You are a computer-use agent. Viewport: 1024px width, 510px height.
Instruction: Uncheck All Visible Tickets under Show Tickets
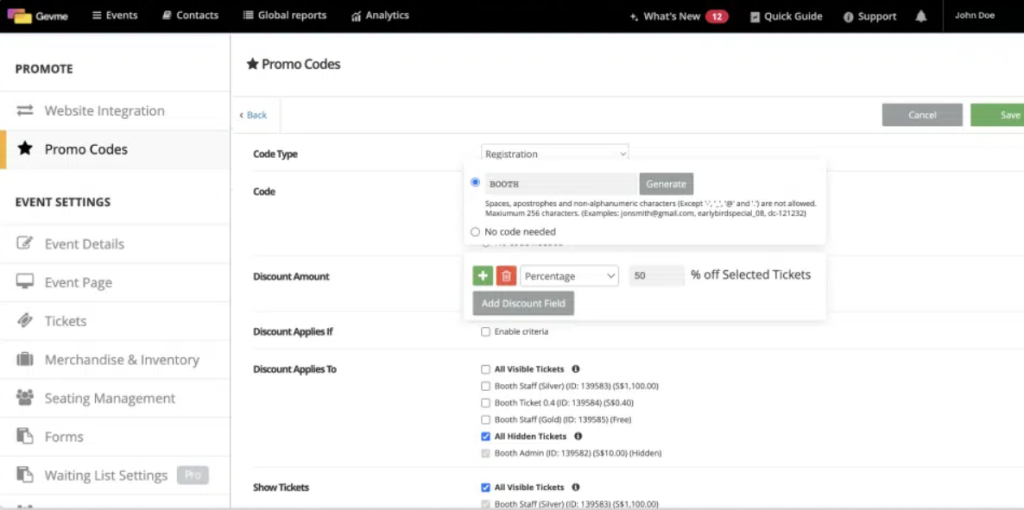pyautogui.click(x=485, y=487)
